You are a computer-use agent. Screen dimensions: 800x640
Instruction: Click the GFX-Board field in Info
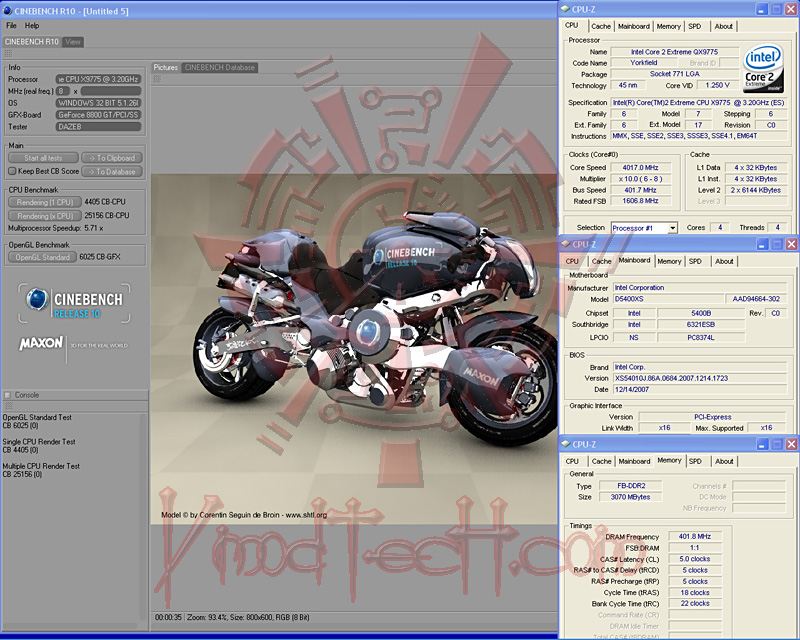click(x=98, y=115)
